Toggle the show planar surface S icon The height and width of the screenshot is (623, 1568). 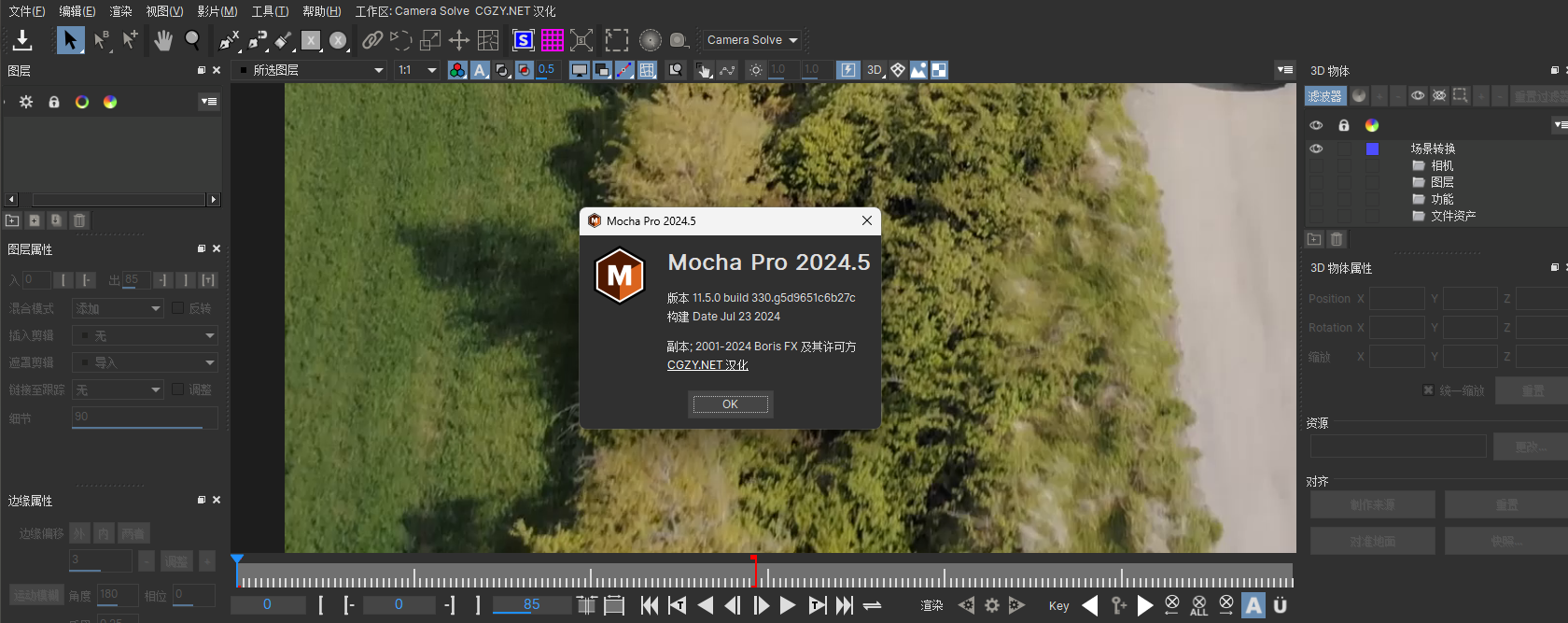(524, 40)
